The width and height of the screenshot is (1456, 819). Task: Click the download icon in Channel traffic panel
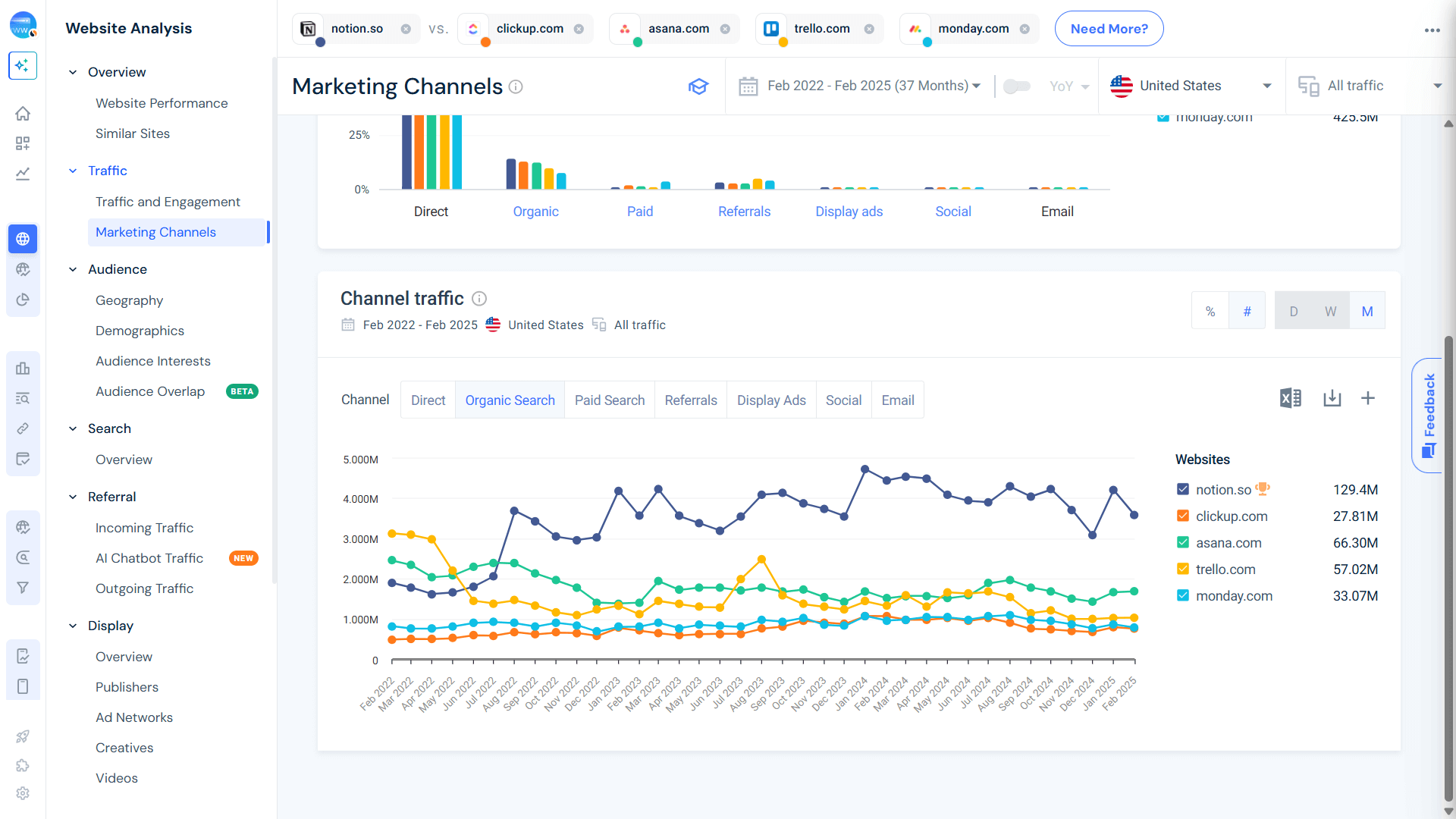click(x=1333, y=397)
